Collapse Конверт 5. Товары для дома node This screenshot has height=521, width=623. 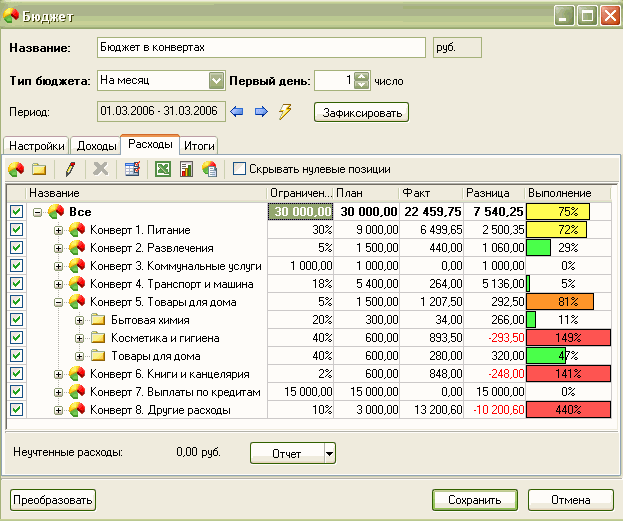click(x=58, y=302)
